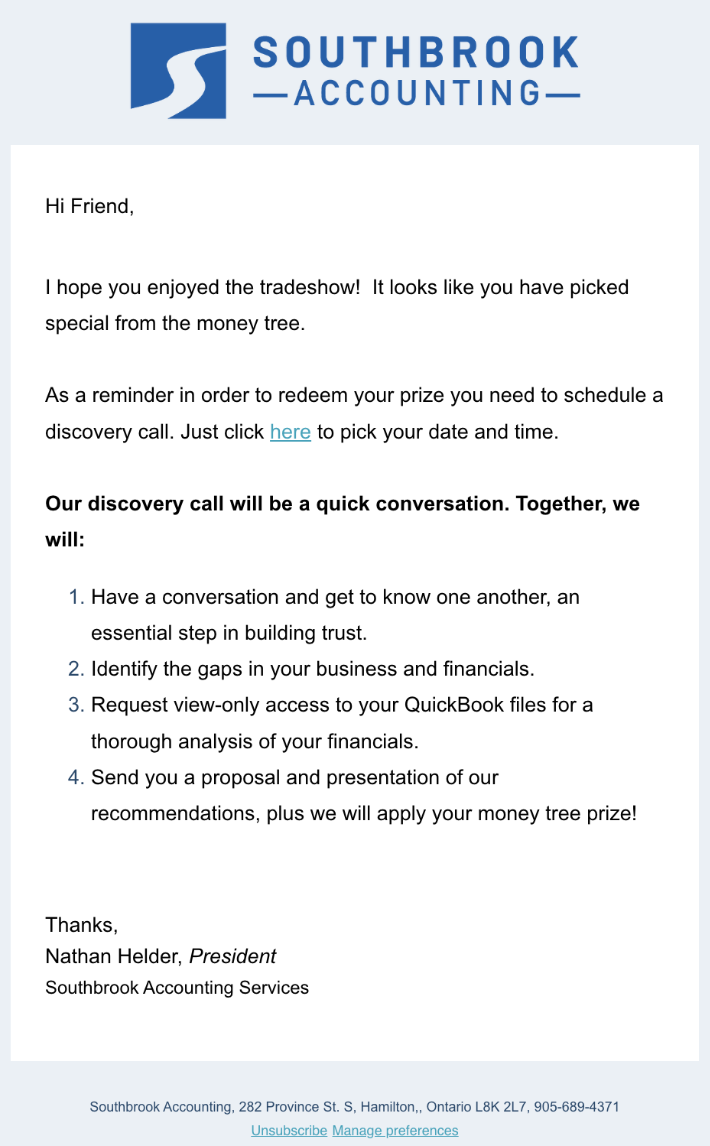Click the Southbrook blue square logo icon
The image size is (710, 1146).
pyautogui.click(x=178, y=67)
